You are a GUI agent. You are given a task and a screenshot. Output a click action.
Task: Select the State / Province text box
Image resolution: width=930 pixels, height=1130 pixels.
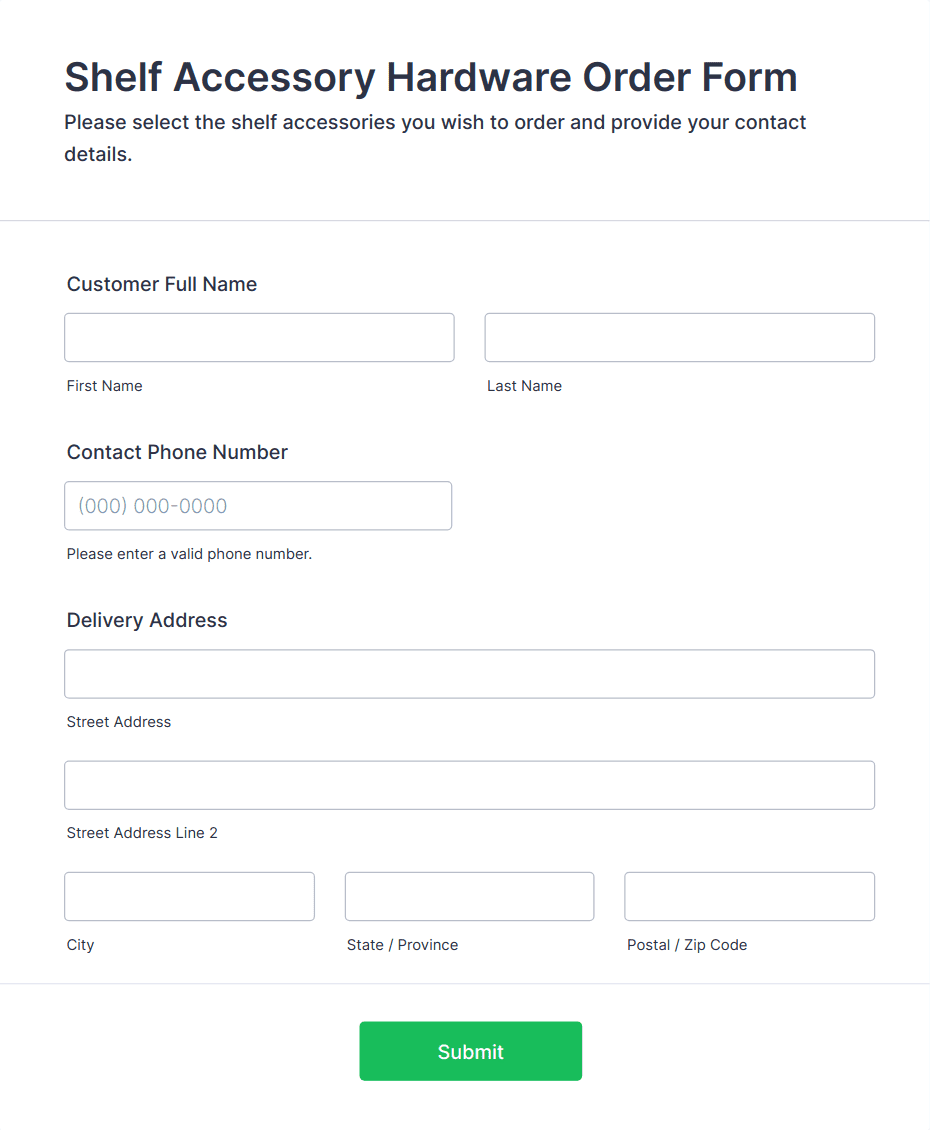(469, 896)
